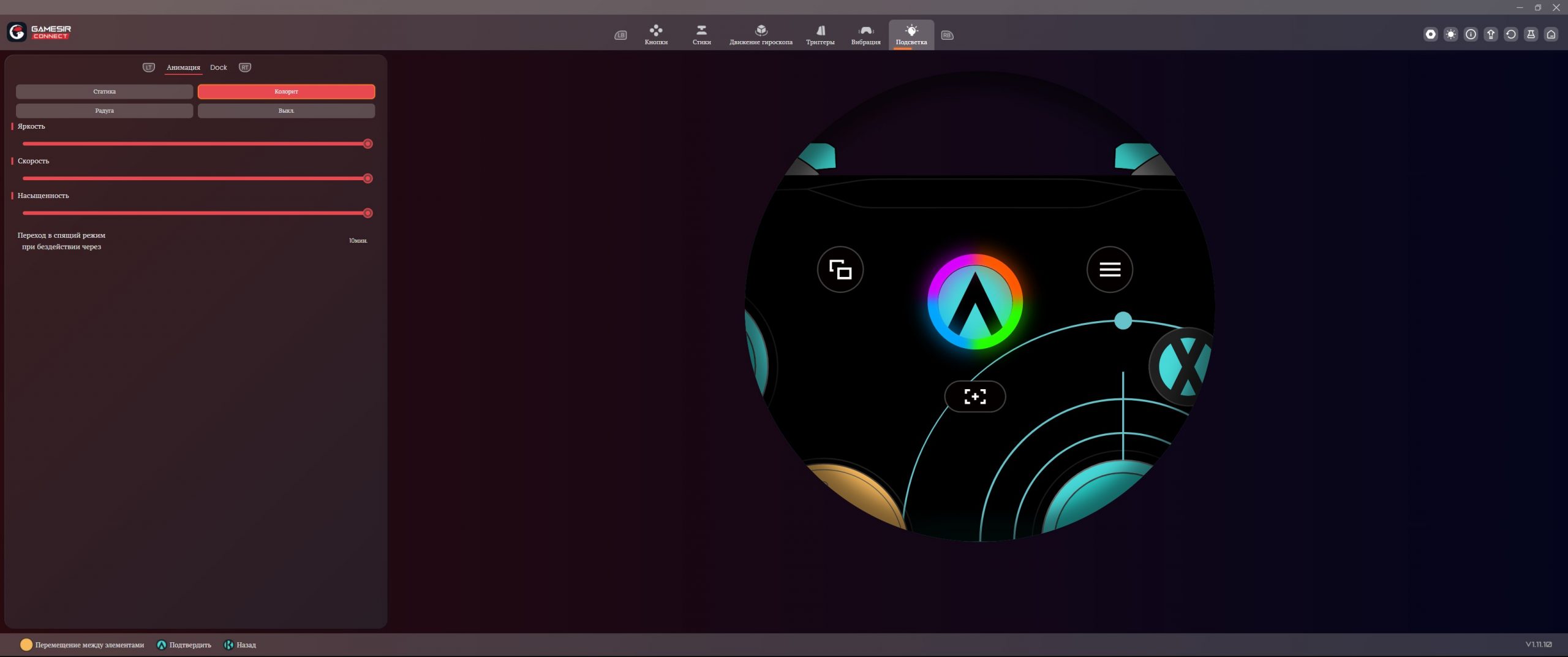Click the LB bumper icon before Кнопки

click(x=620, y=35)
